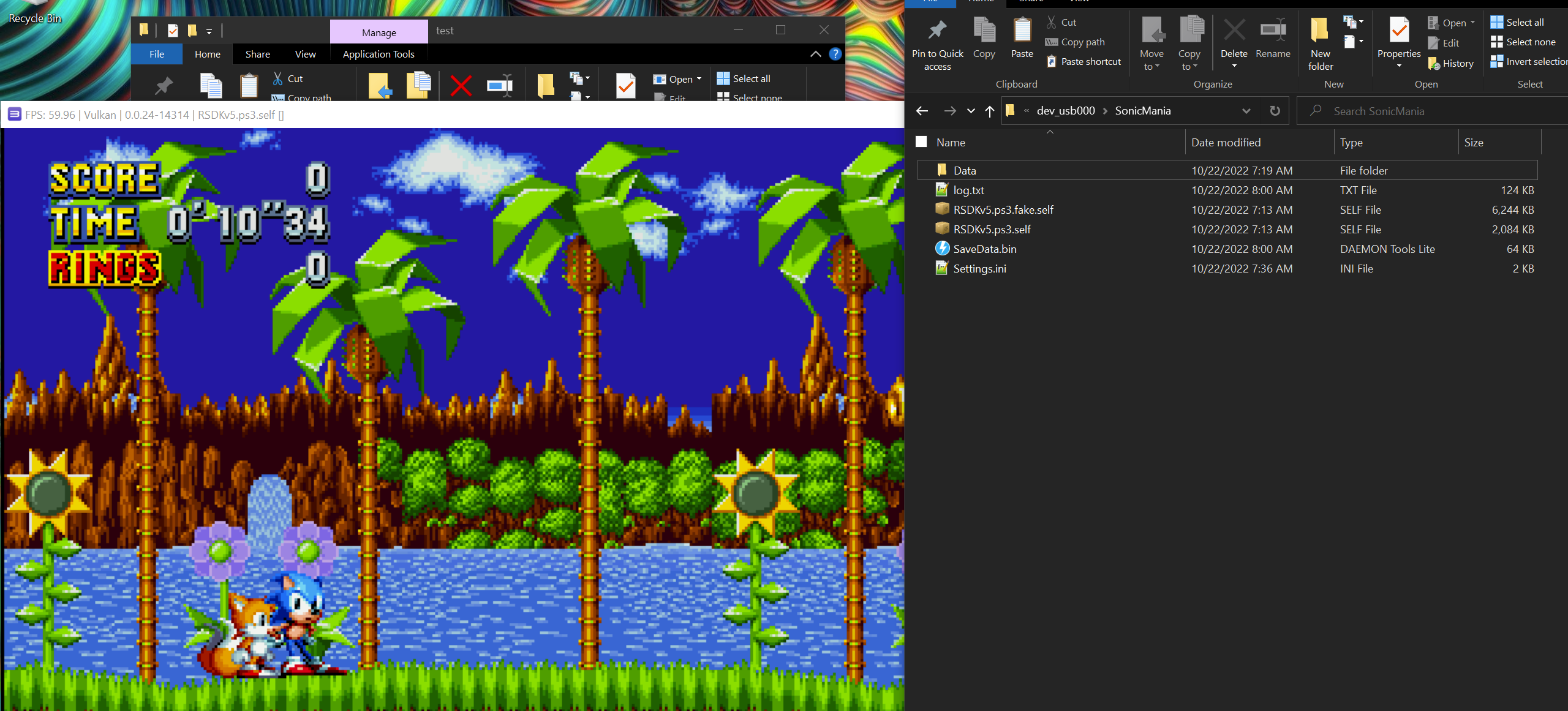This screenshot has height=711, width=1568.
Task: Go forward in SonicMania explorer window
Action: (x=950, y=111)
